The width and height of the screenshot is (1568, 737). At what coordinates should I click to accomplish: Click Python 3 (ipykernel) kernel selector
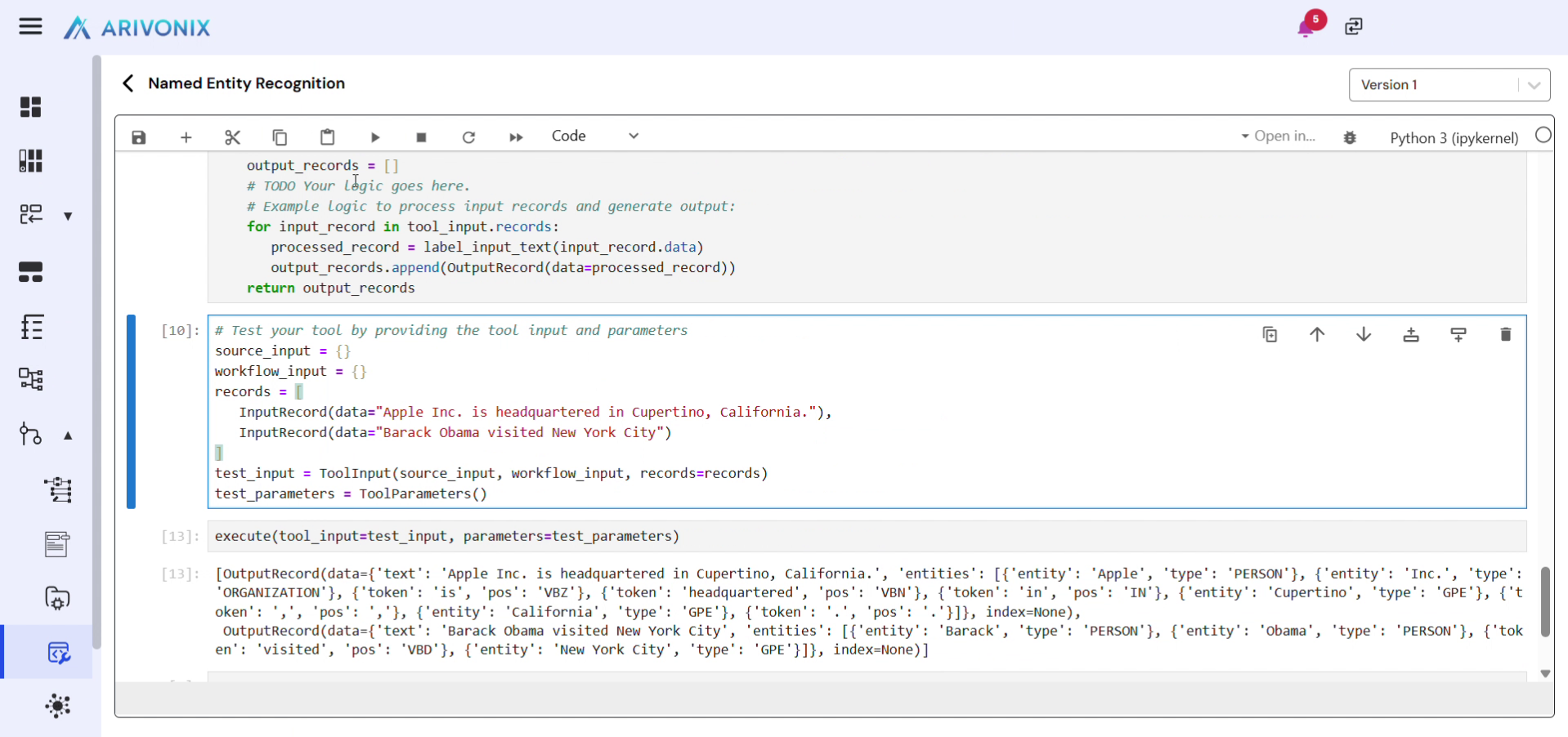1454,137
